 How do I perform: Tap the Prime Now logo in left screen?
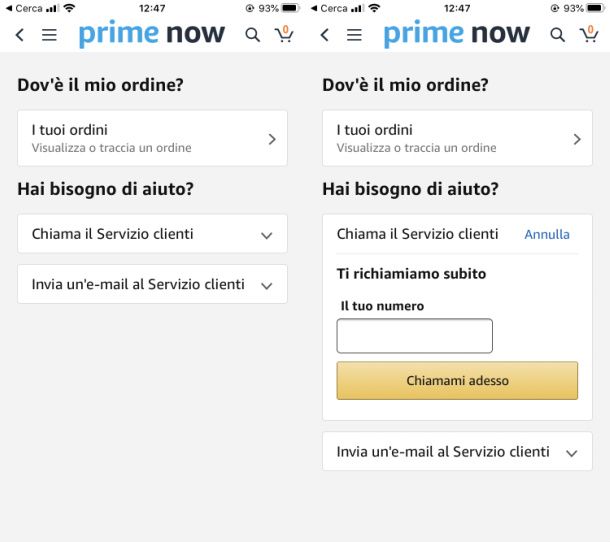tap(151, 34)
